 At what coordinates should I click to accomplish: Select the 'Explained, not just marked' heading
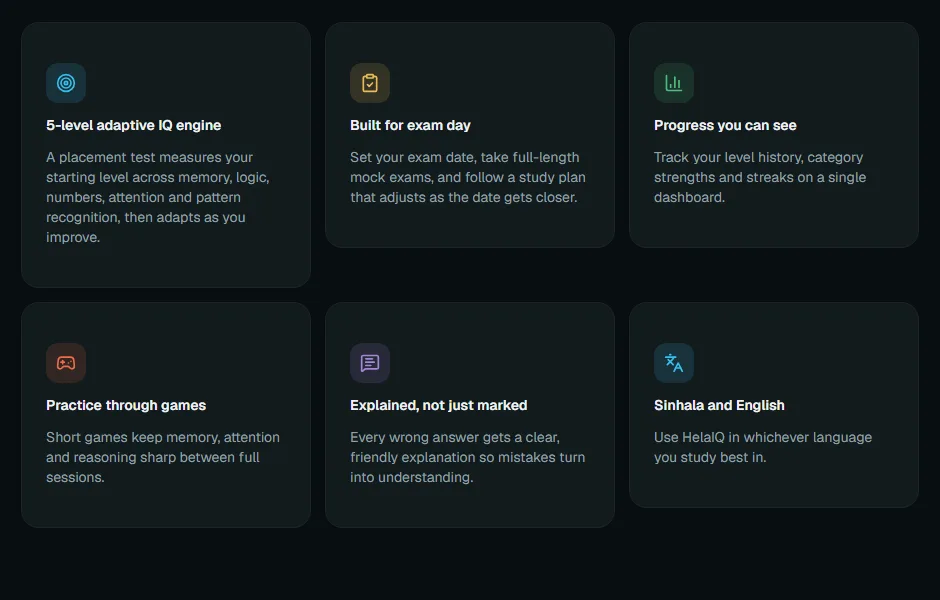tap(438, 405)
